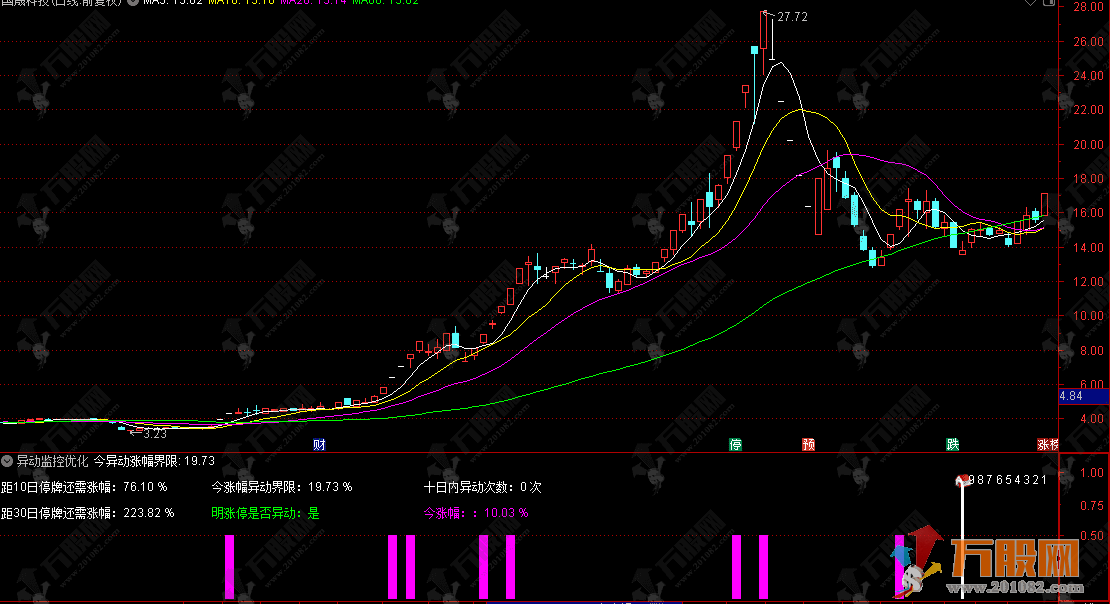
Task: Click the main chart indicator settings circle icon
Action: pos(131,3)
